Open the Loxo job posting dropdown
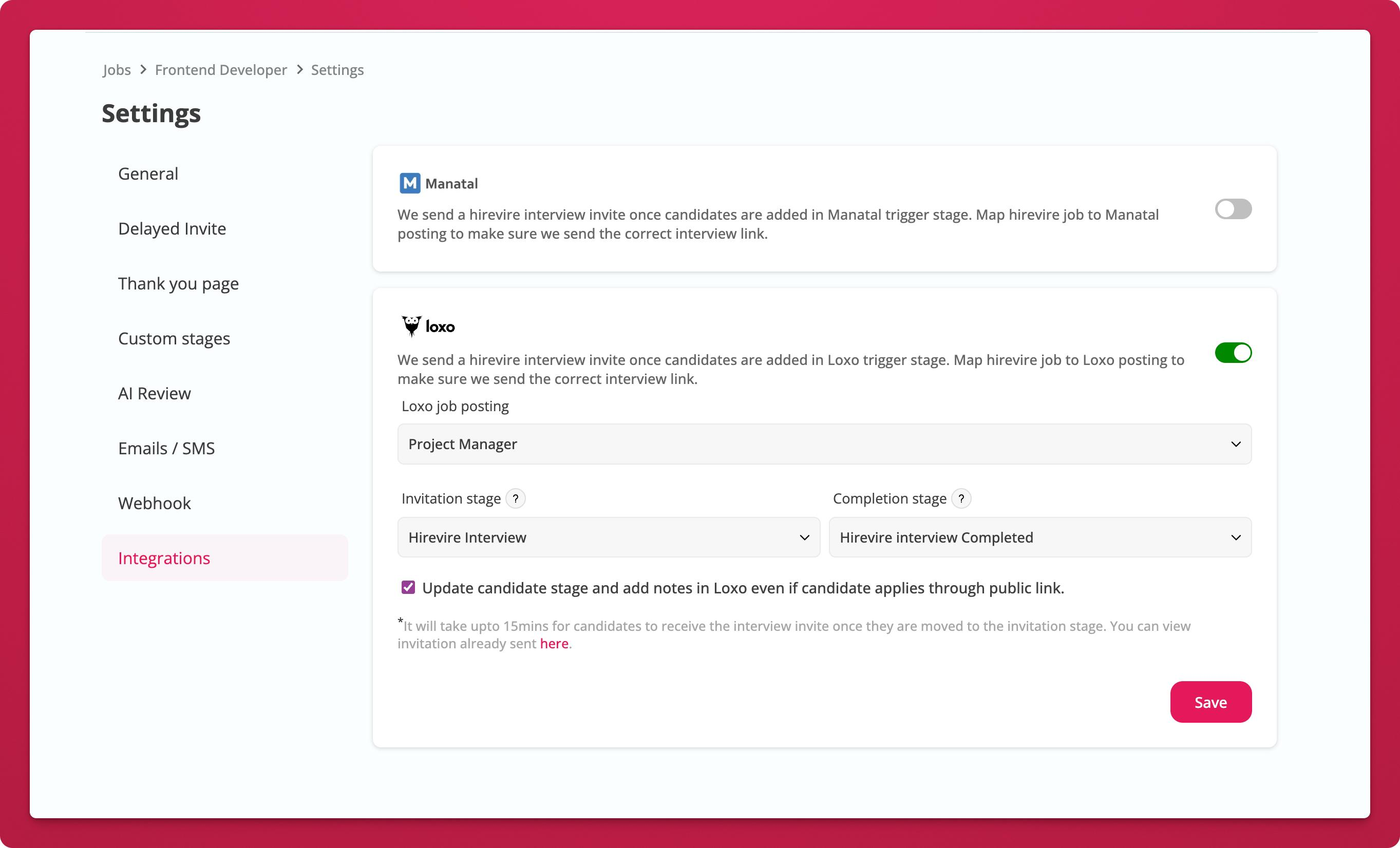This screenshot has height=848, width=1400. [x=824, y=444]
